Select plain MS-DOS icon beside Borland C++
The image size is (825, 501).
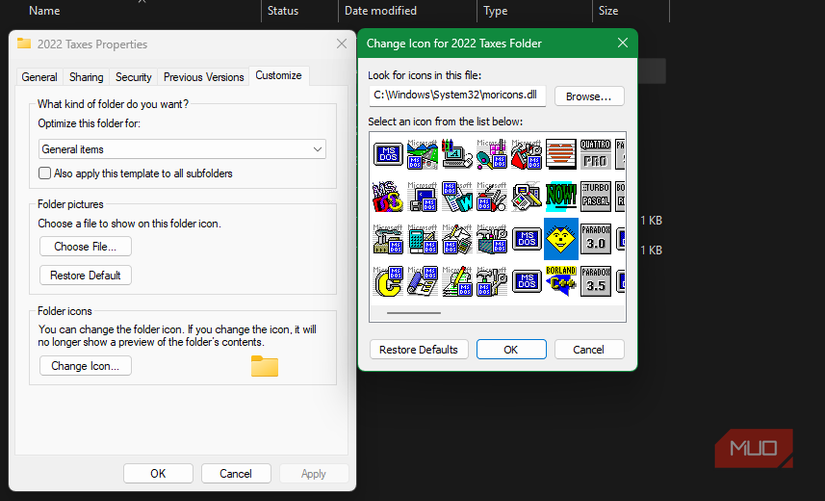[x=526, y=282]
